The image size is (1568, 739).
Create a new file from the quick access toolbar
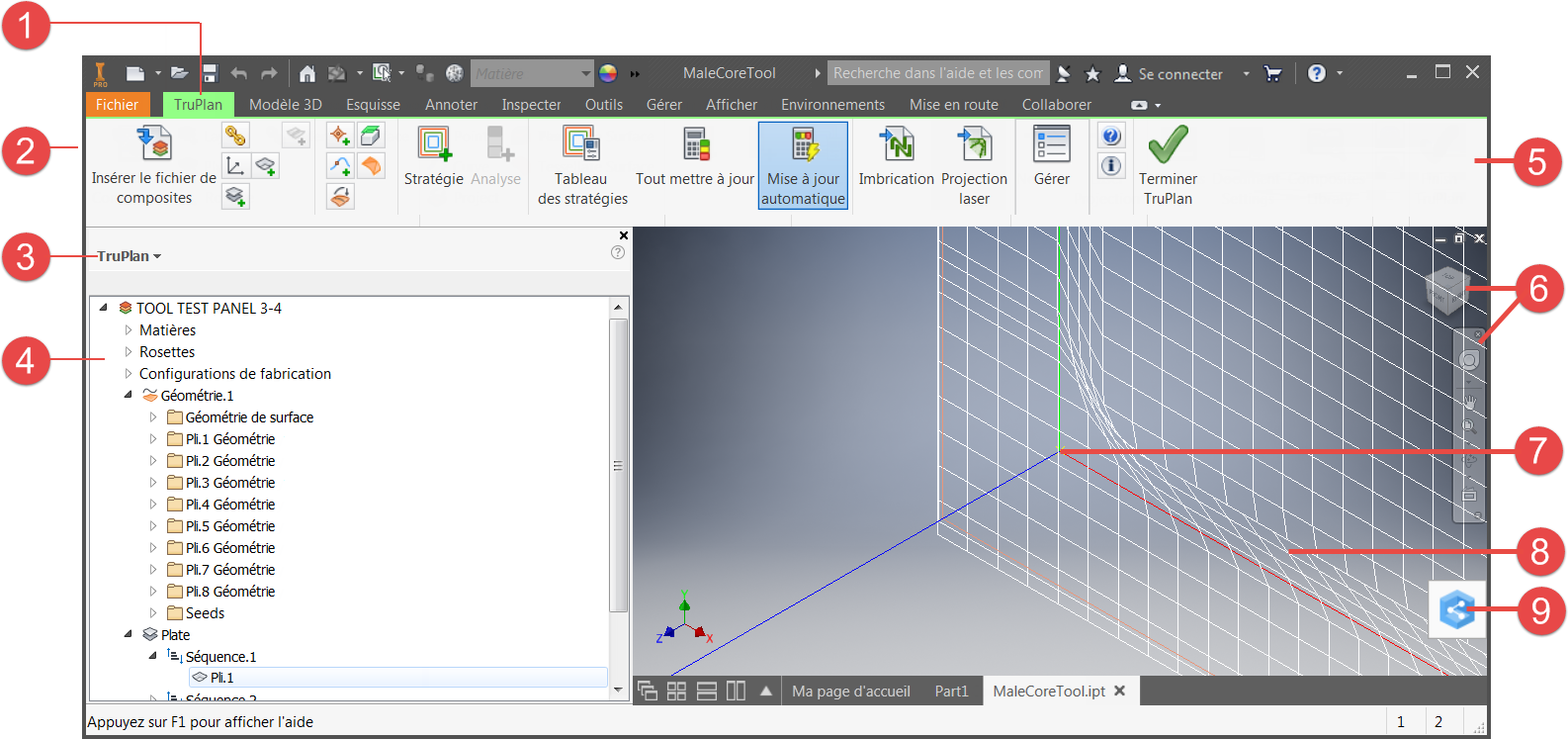(x=135, y=73)
